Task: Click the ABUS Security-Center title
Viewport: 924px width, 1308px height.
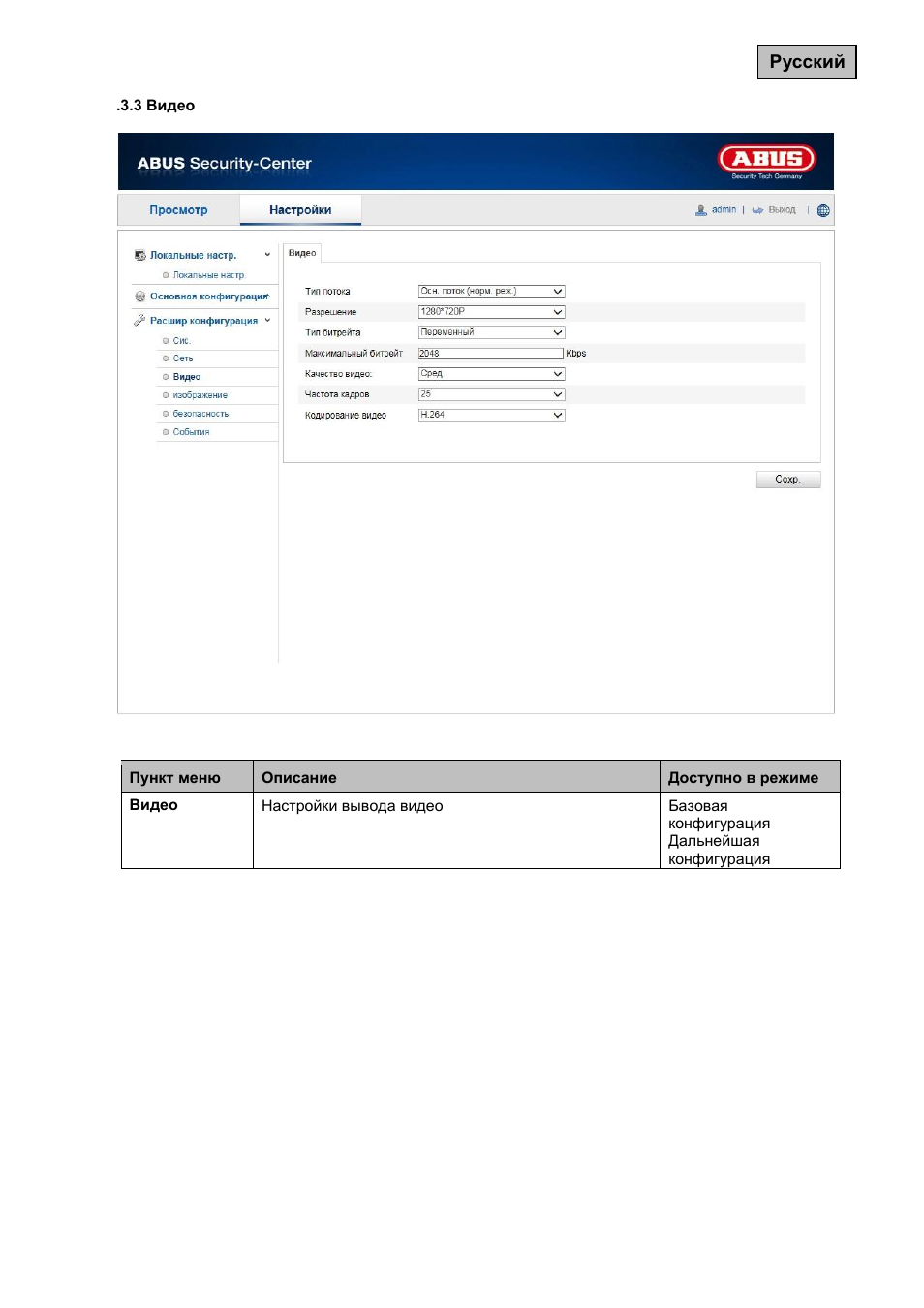Action: tap(225, 163)
